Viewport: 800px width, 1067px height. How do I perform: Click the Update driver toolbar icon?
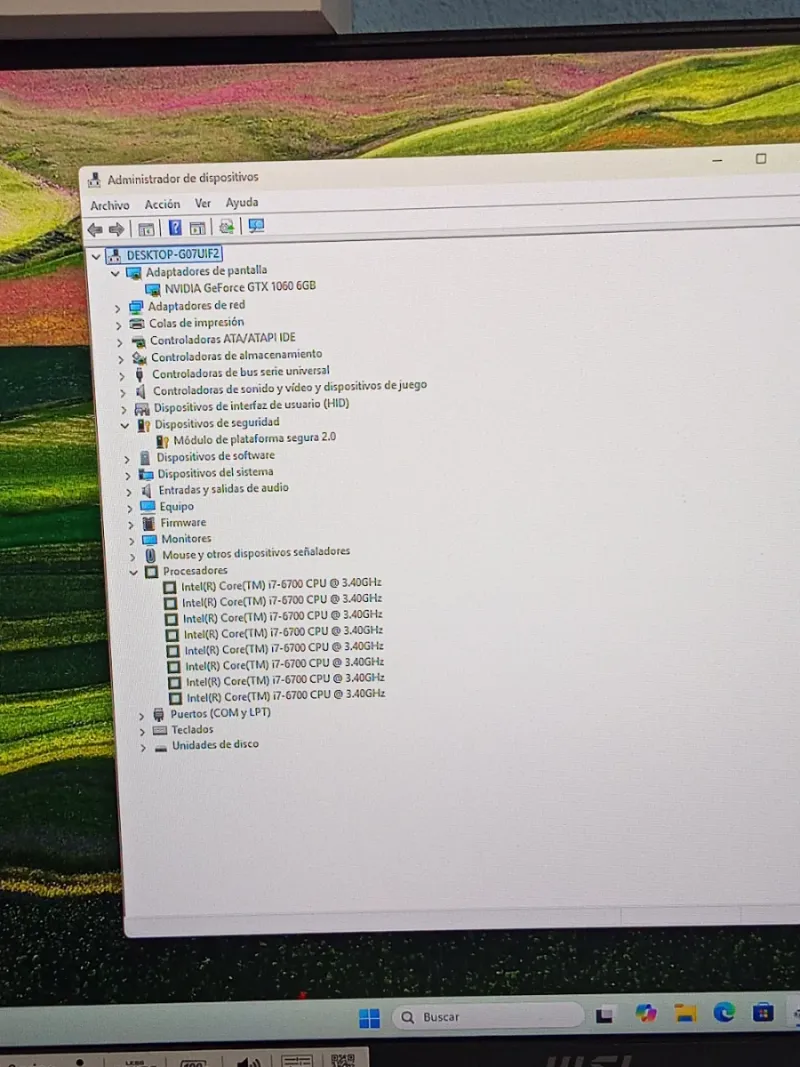[227, 227]
